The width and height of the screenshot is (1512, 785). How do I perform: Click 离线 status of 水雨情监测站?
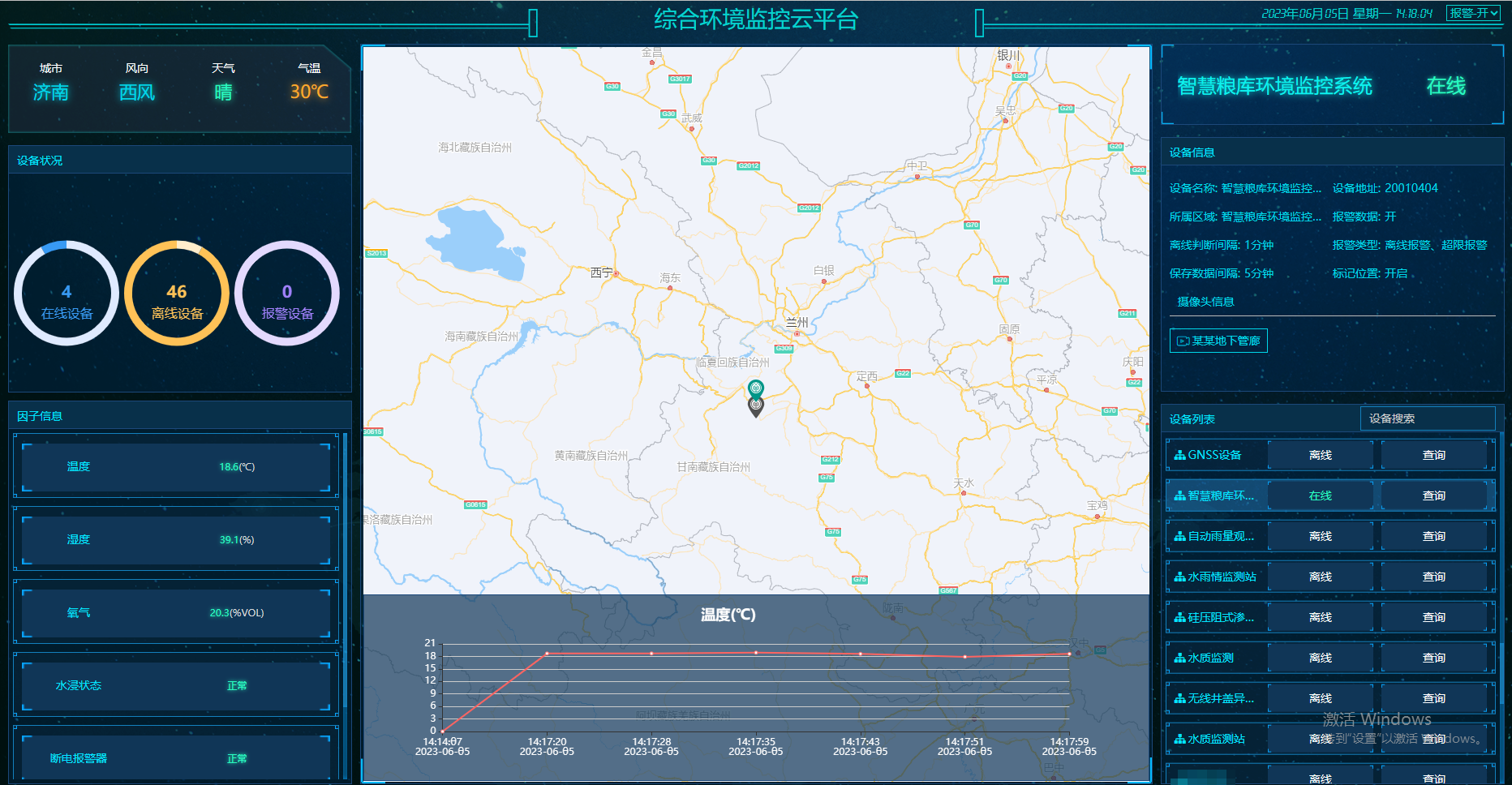(x=1321, y=577)
